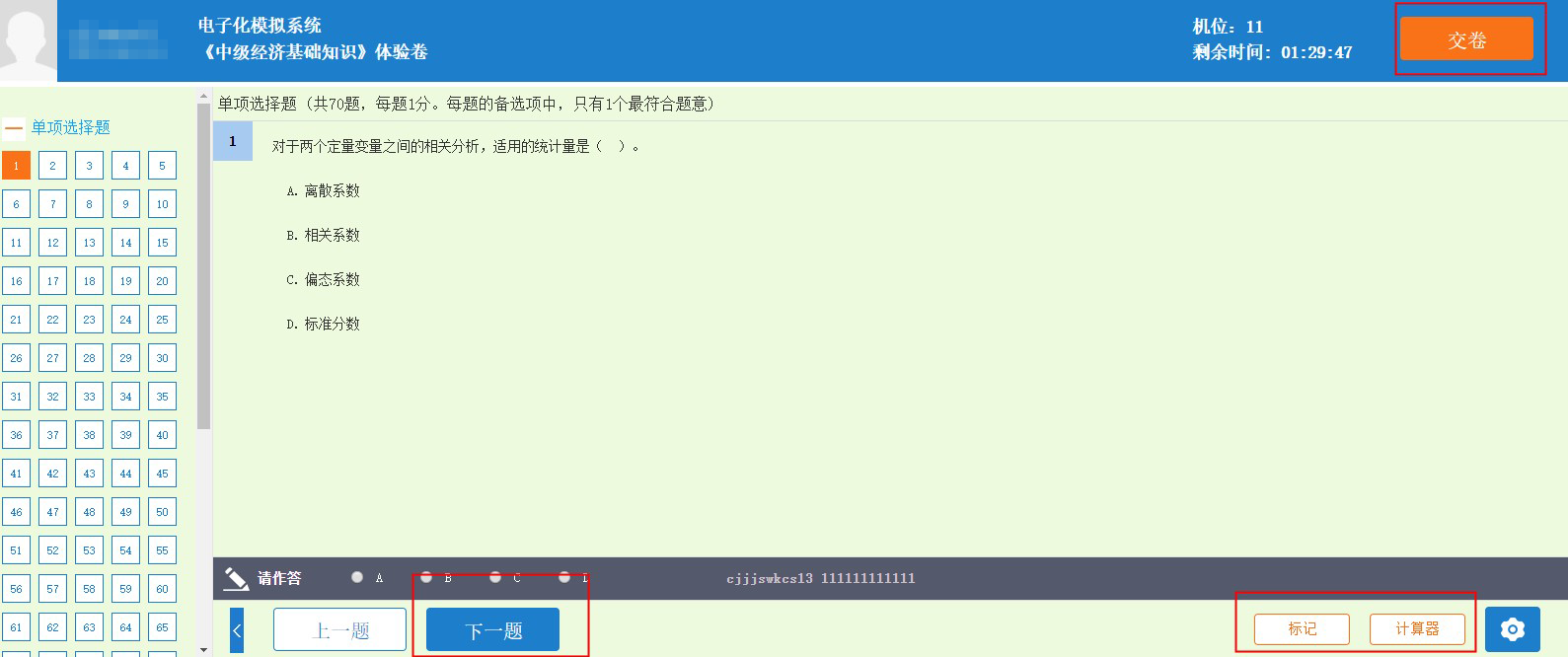1568x657 pixels.
Task: Jump to question 30
Action: (162, 358)
